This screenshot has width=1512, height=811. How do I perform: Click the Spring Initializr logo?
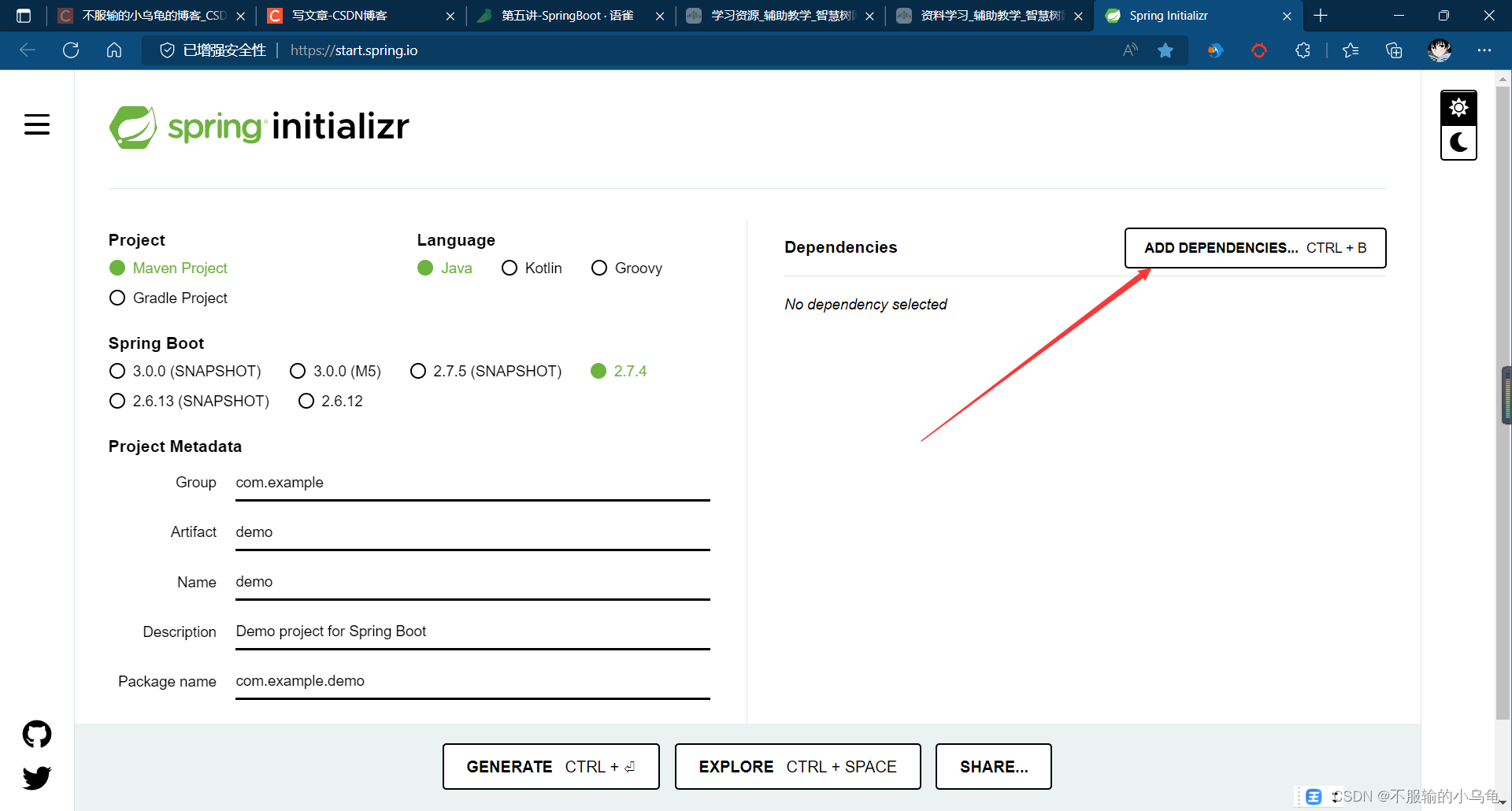tap(259, 127)
